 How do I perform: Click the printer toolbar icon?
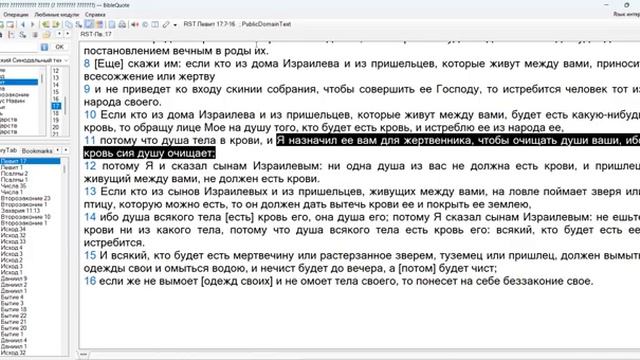122,24
